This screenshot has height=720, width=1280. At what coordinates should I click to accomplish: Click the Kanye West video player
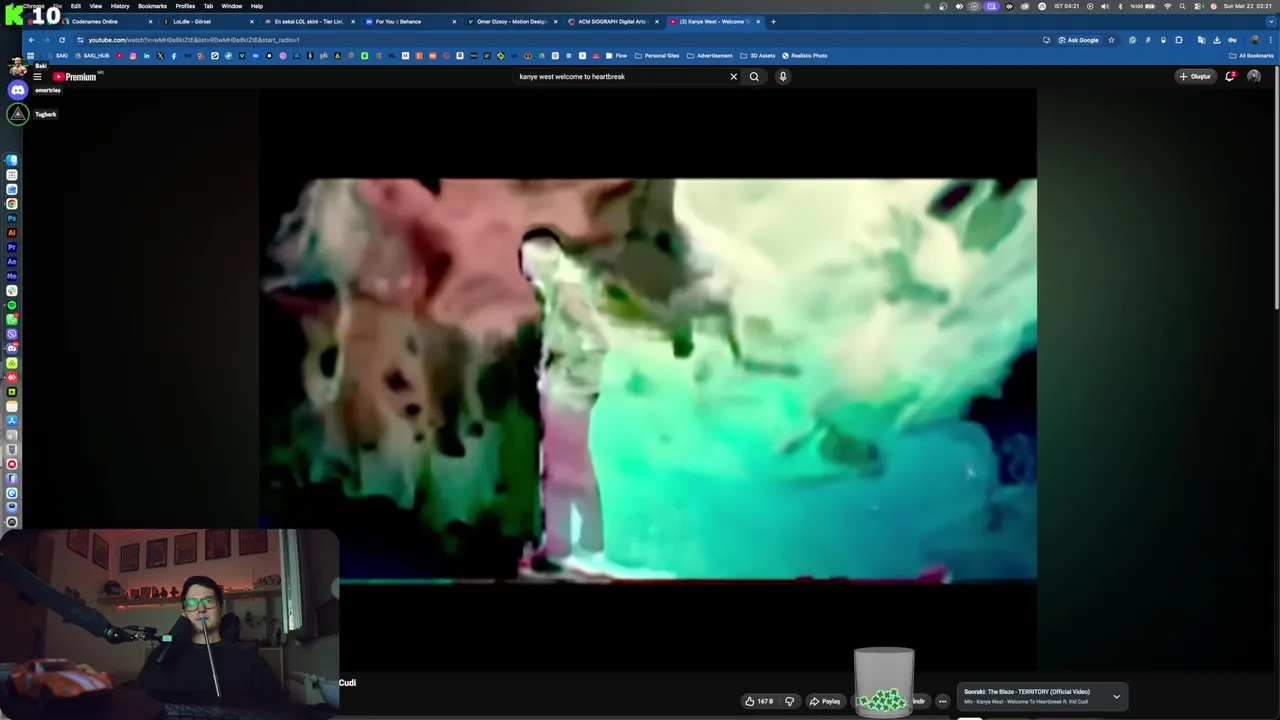pos(648,380)
